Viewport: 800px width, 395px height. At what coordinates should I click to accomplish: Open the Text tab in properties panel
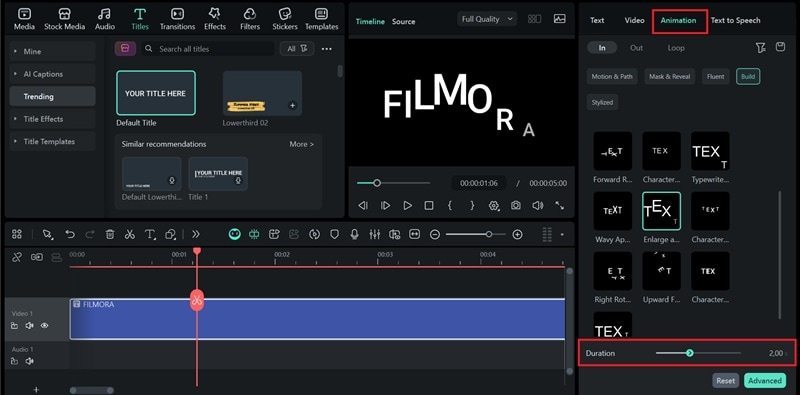(x=597, y=20)
